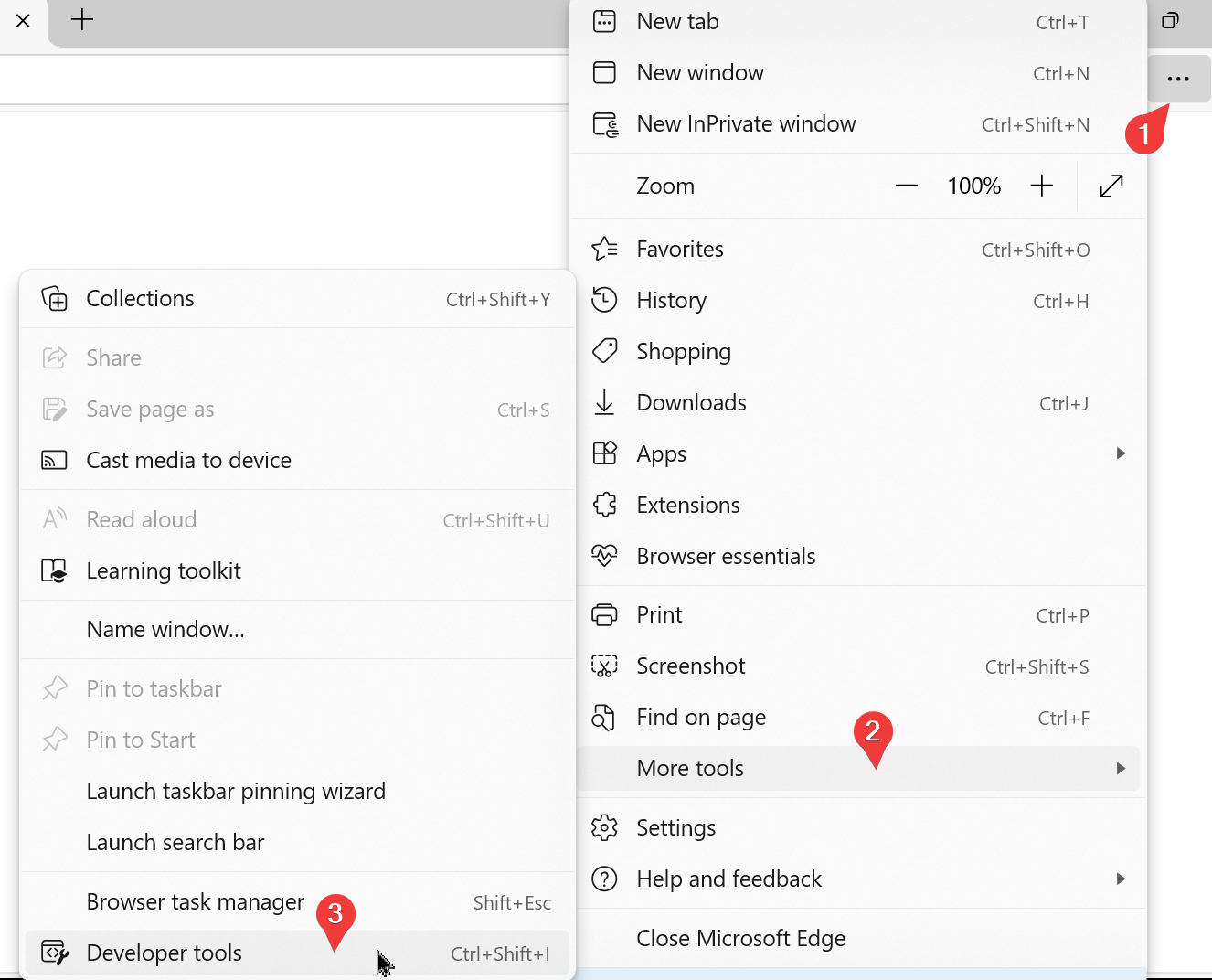Click the Screenshot scissors icon

point(604,666)
